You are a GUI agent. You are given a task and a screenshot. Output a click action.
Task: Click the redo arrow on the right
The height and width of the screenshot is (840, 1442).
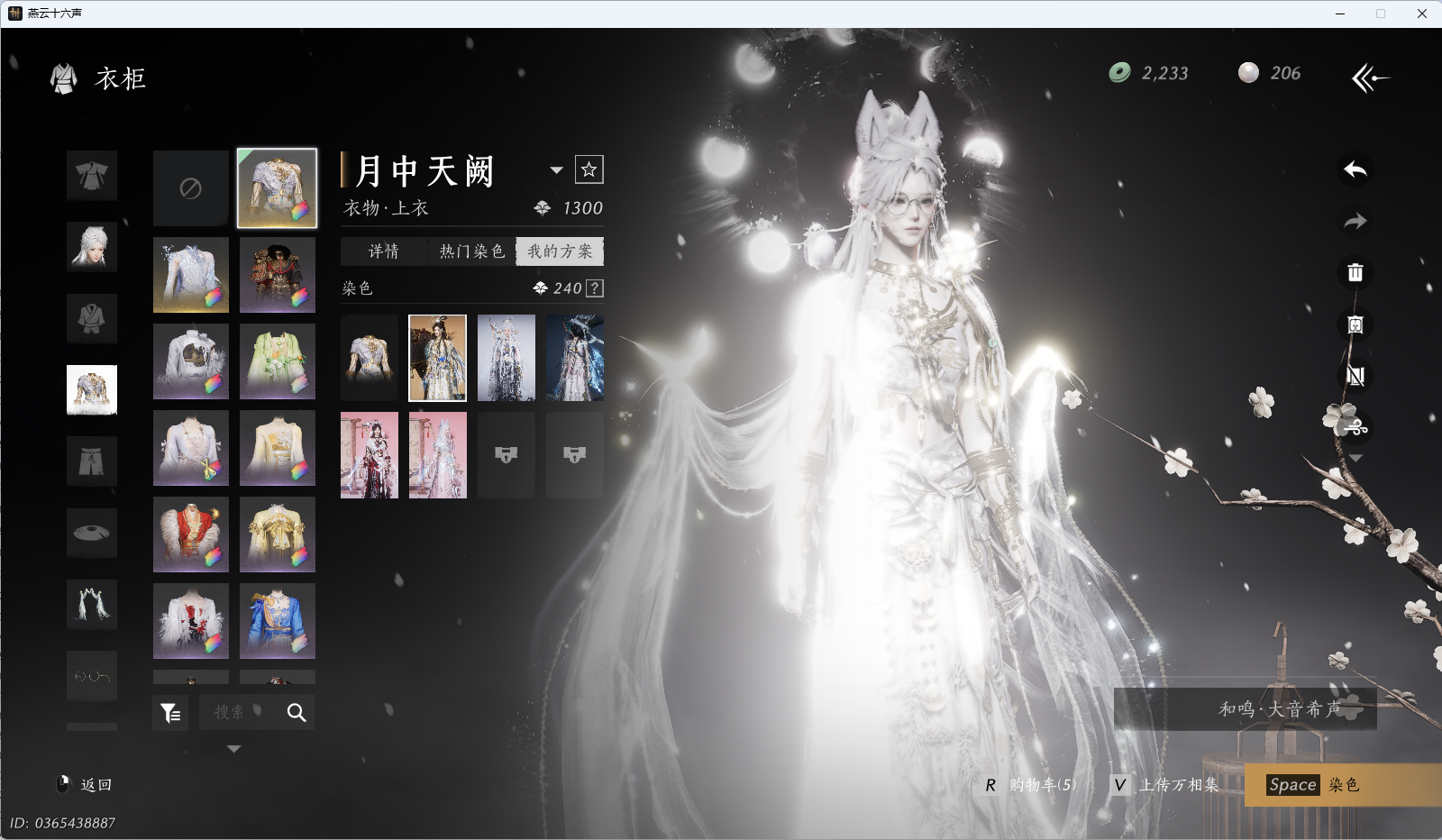(1355, 222)
